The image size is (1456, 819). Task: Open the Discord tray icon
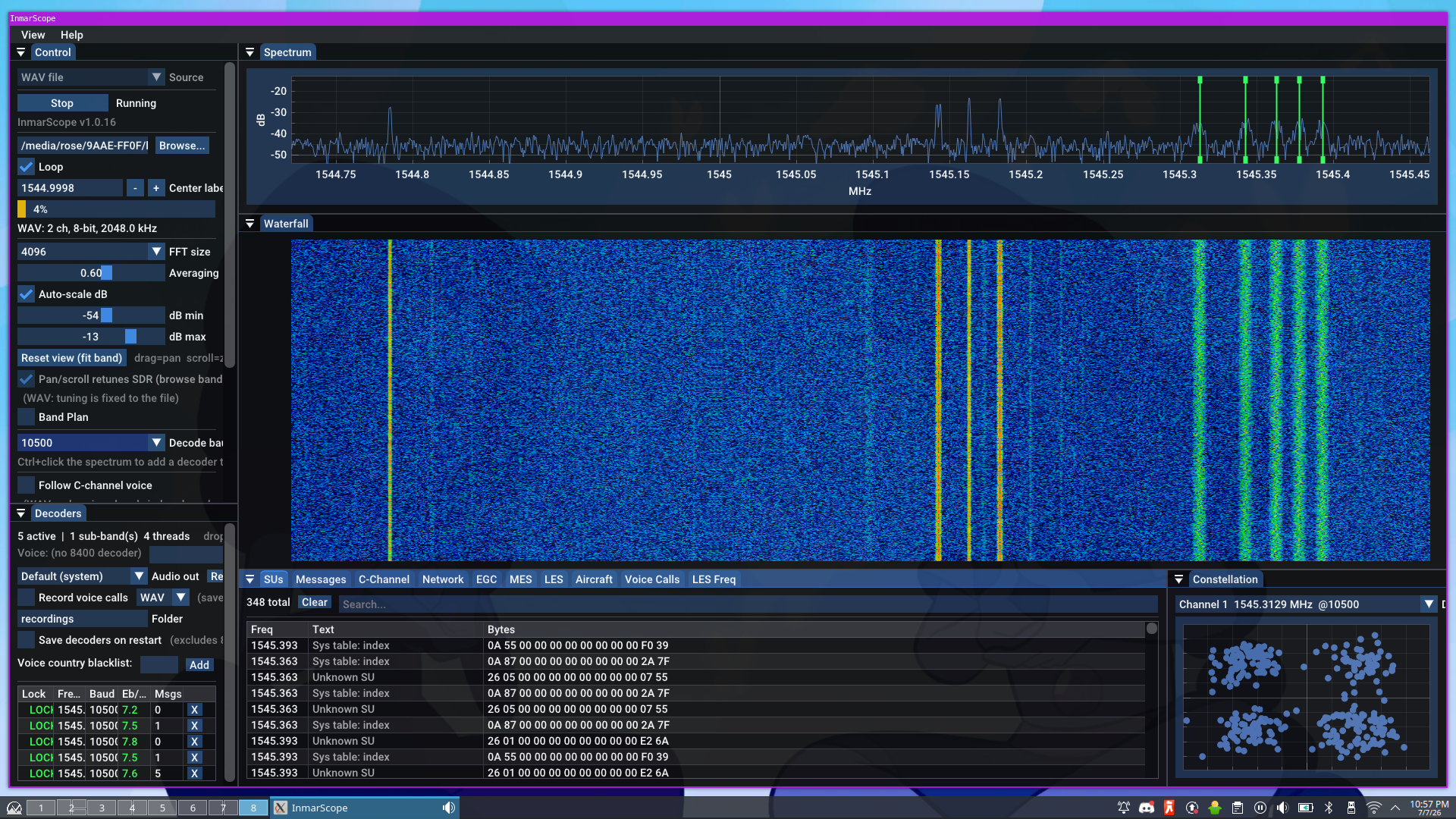[x=1147, y=808]
